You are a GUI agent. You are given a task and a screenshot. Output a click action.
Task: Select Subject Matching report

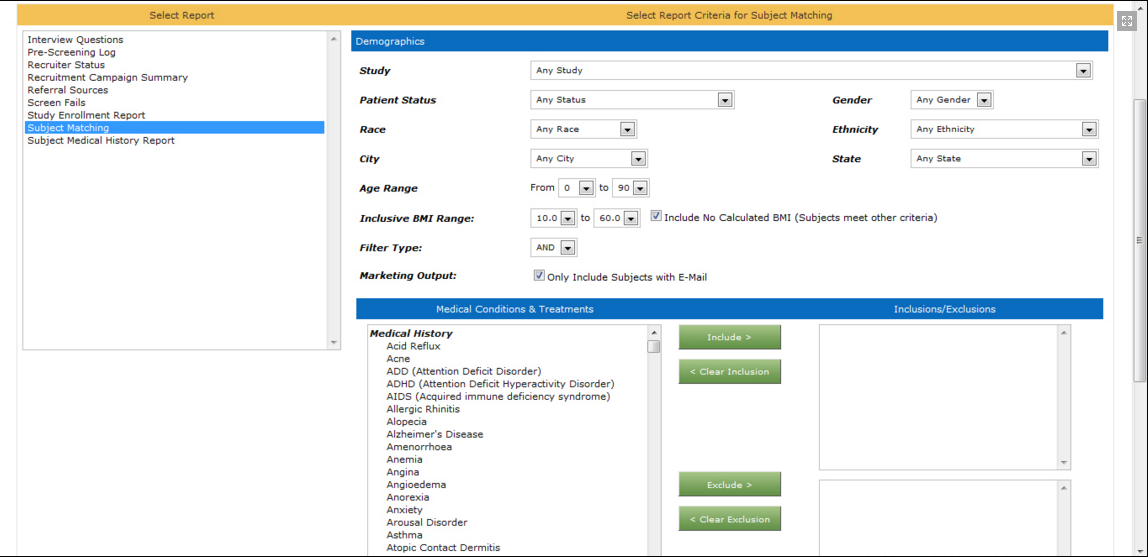coord(174,127)
